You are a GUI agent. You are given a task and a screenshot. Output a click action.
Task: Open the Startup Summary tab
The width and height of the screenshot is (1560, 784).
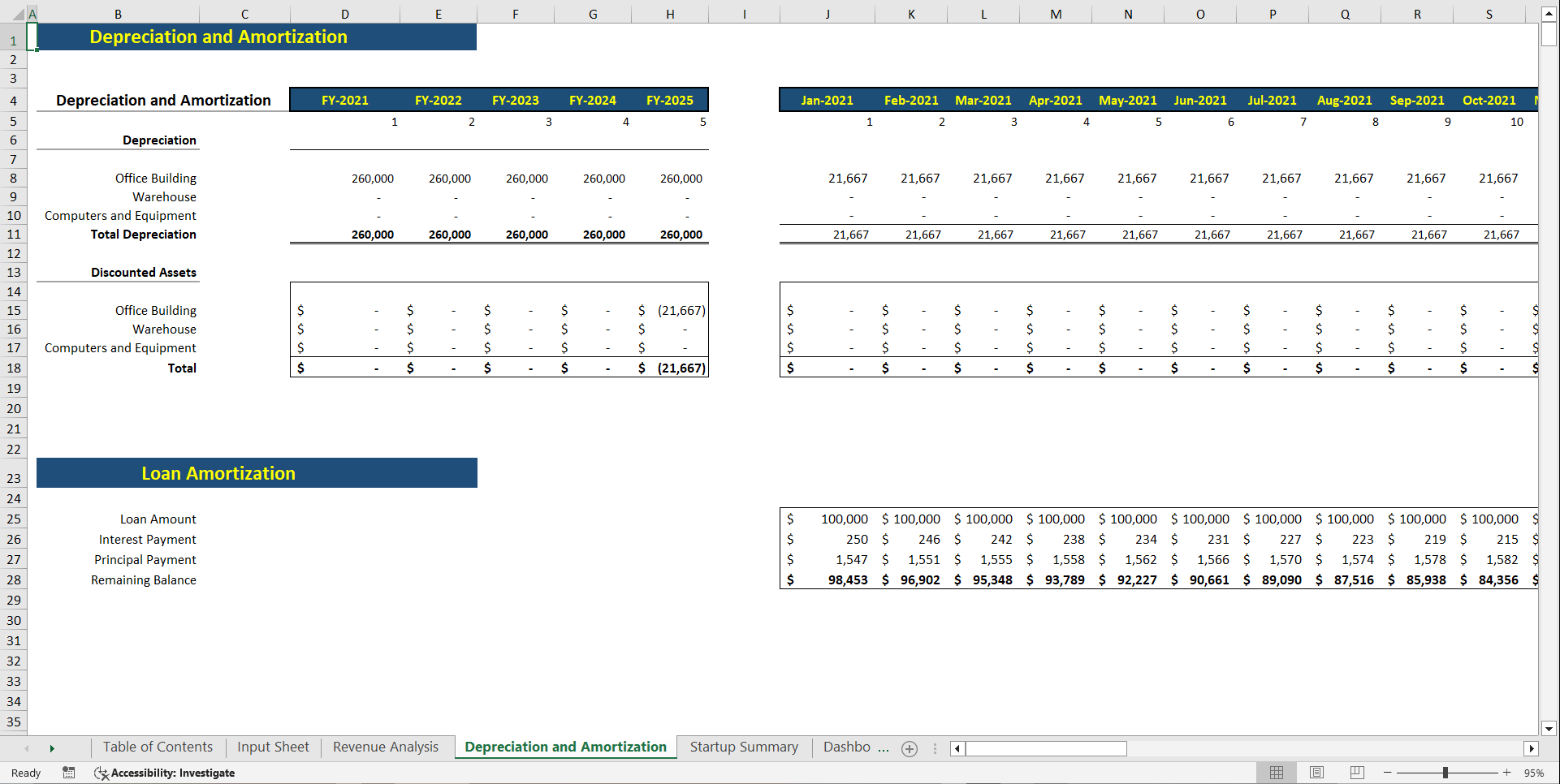click(x=743, y=747)
